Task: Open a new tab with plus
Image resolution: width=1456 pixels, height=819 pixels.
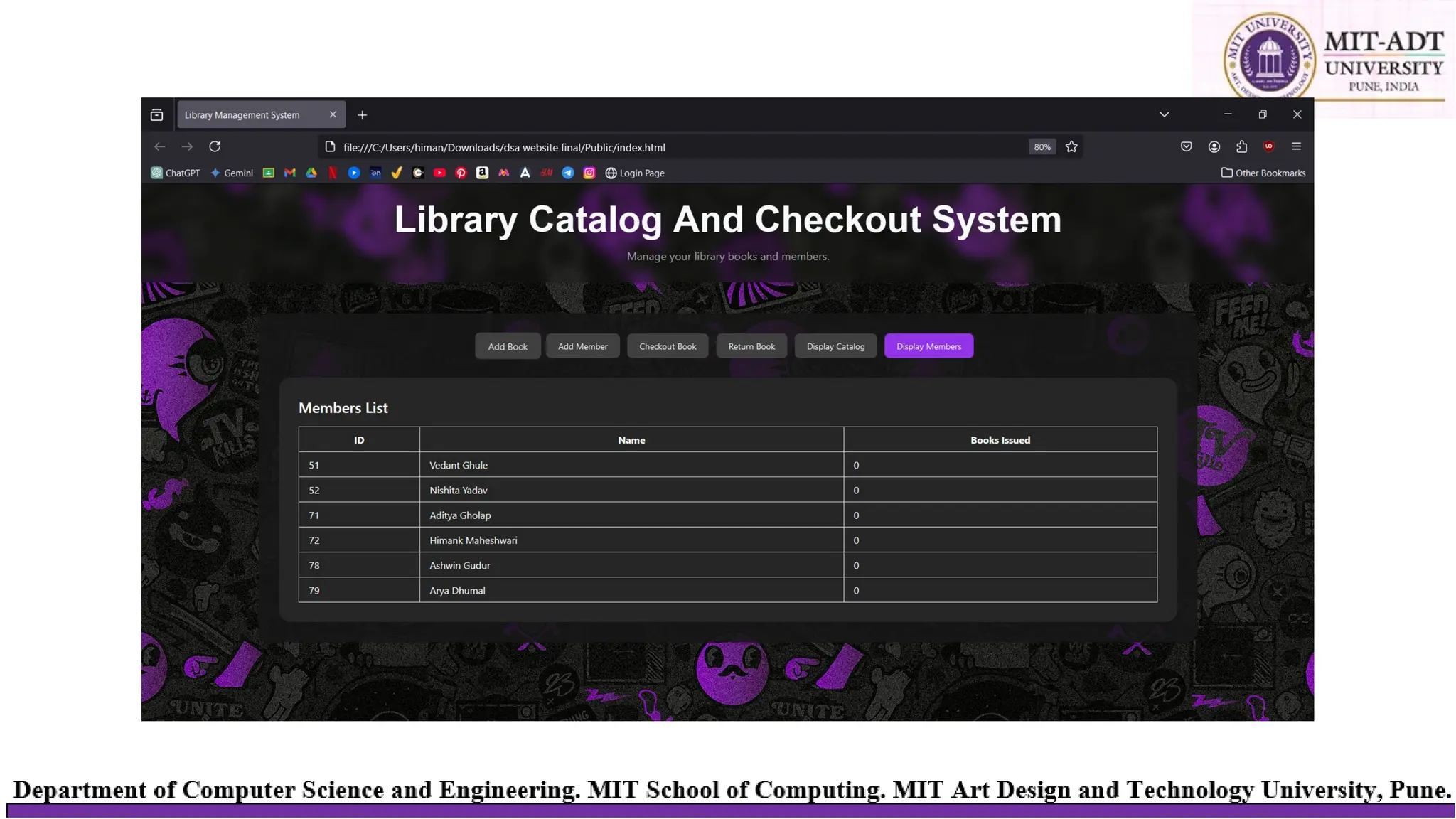Action: click(362, 115)
